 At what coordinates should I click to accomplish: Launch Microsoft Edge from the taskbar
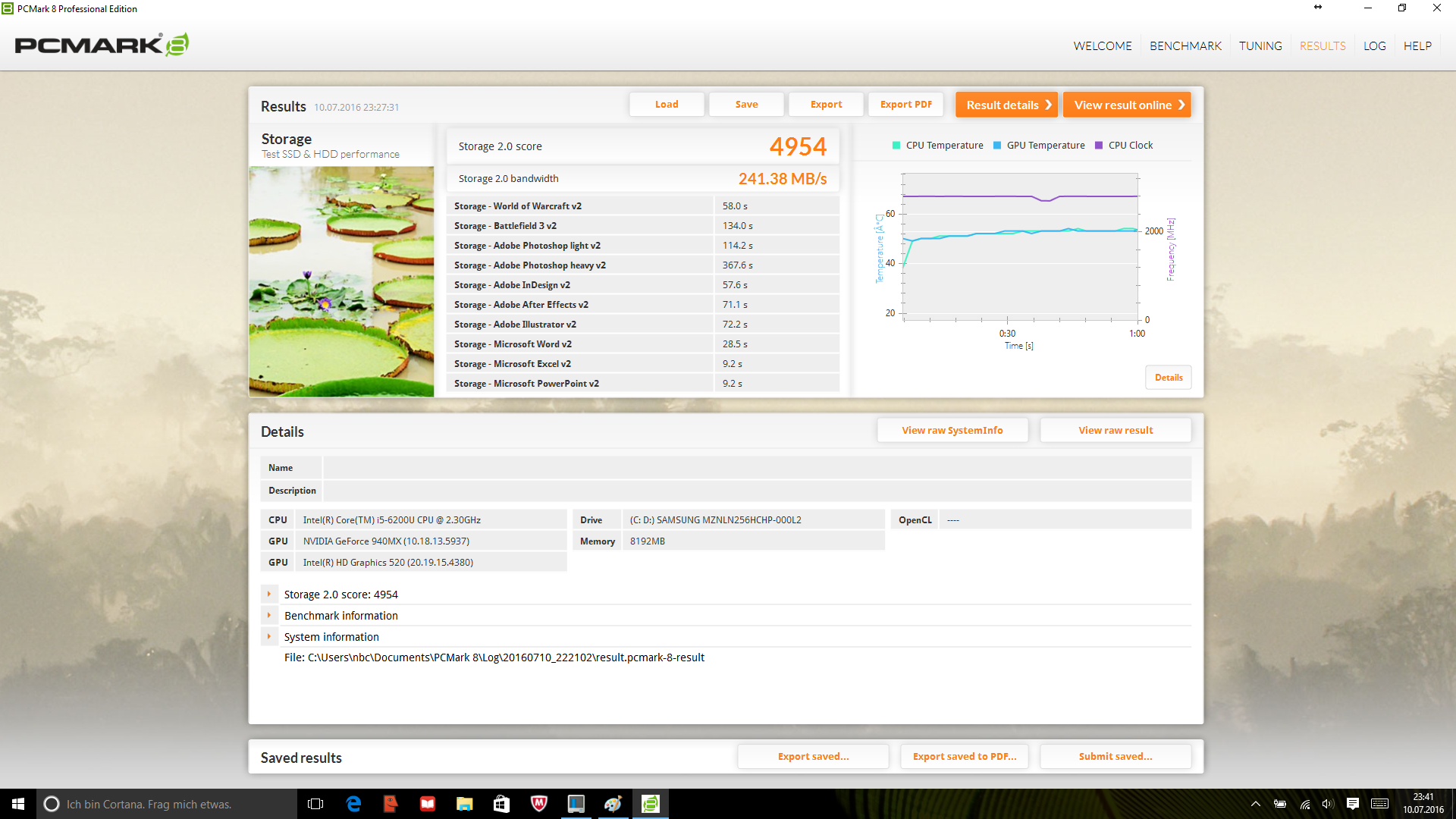point(353,804)
